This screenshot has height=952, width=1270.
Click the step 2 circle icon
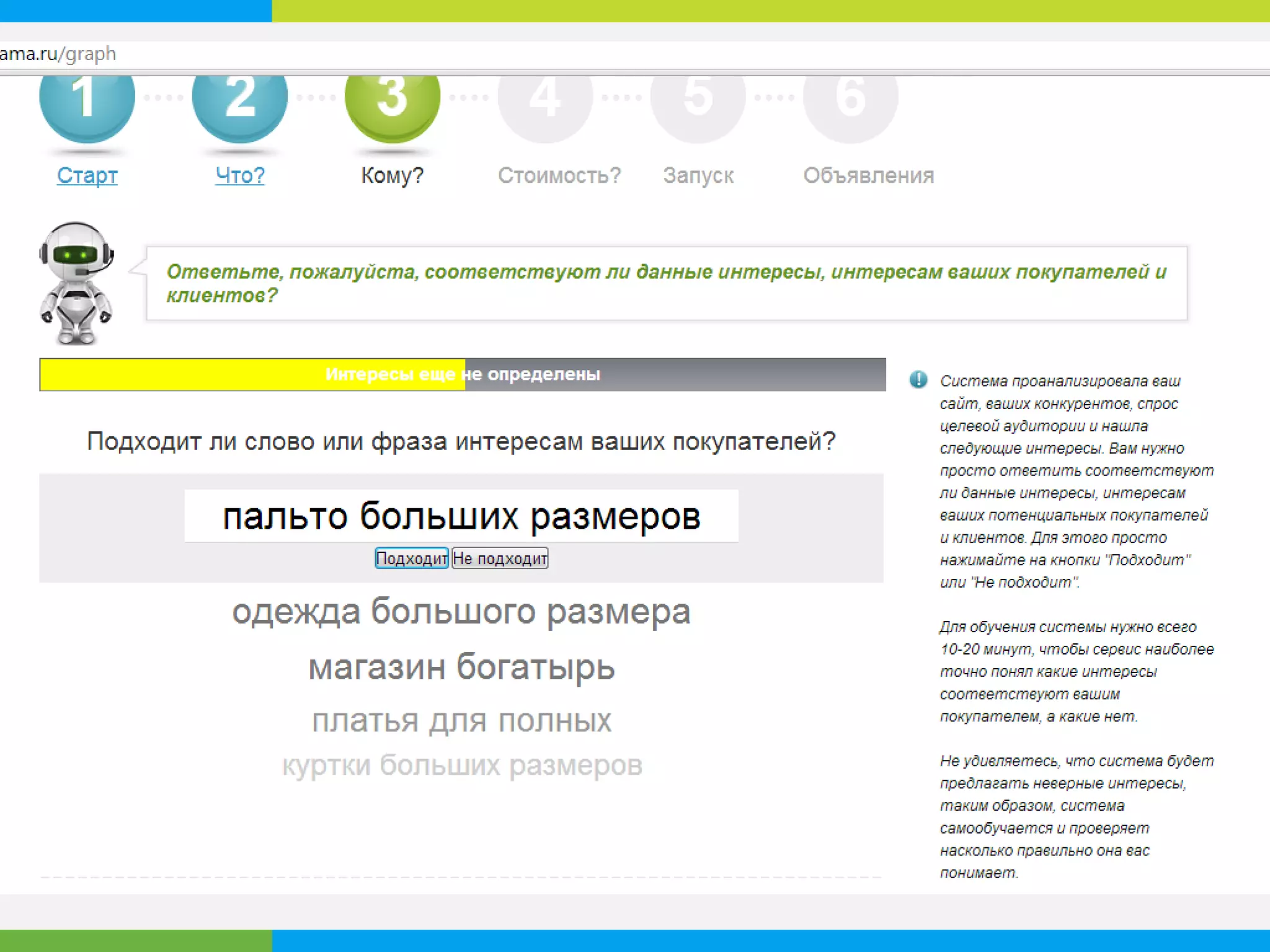[x=239, y=105]
